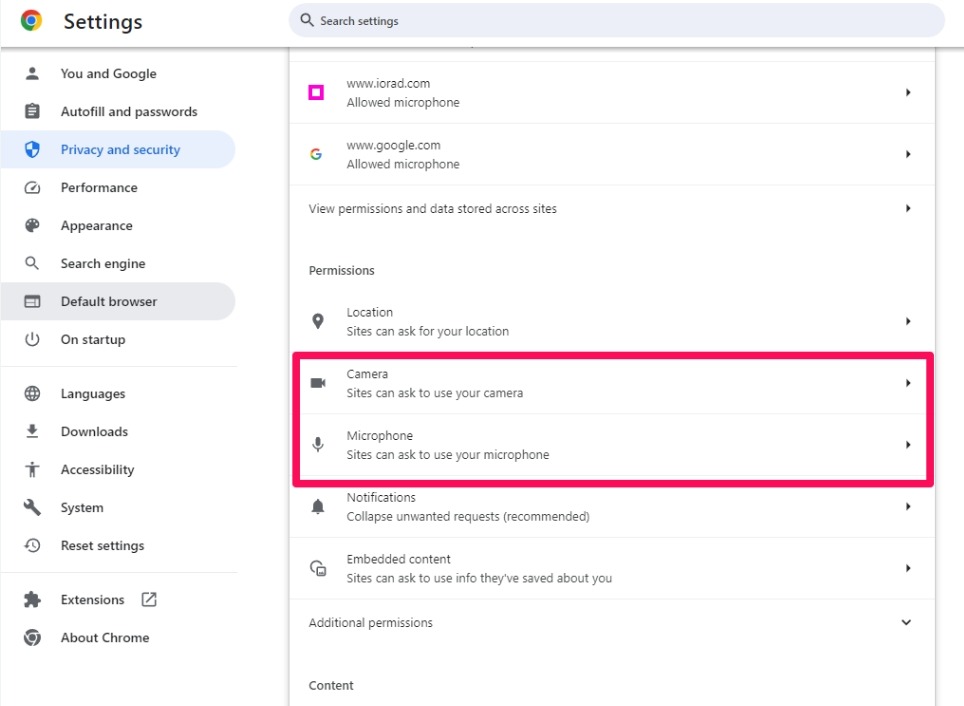The width and height of the screenshot is (964, 706).
Task: Select the Default browser sidebar entry
Action: tap(109, 301)
